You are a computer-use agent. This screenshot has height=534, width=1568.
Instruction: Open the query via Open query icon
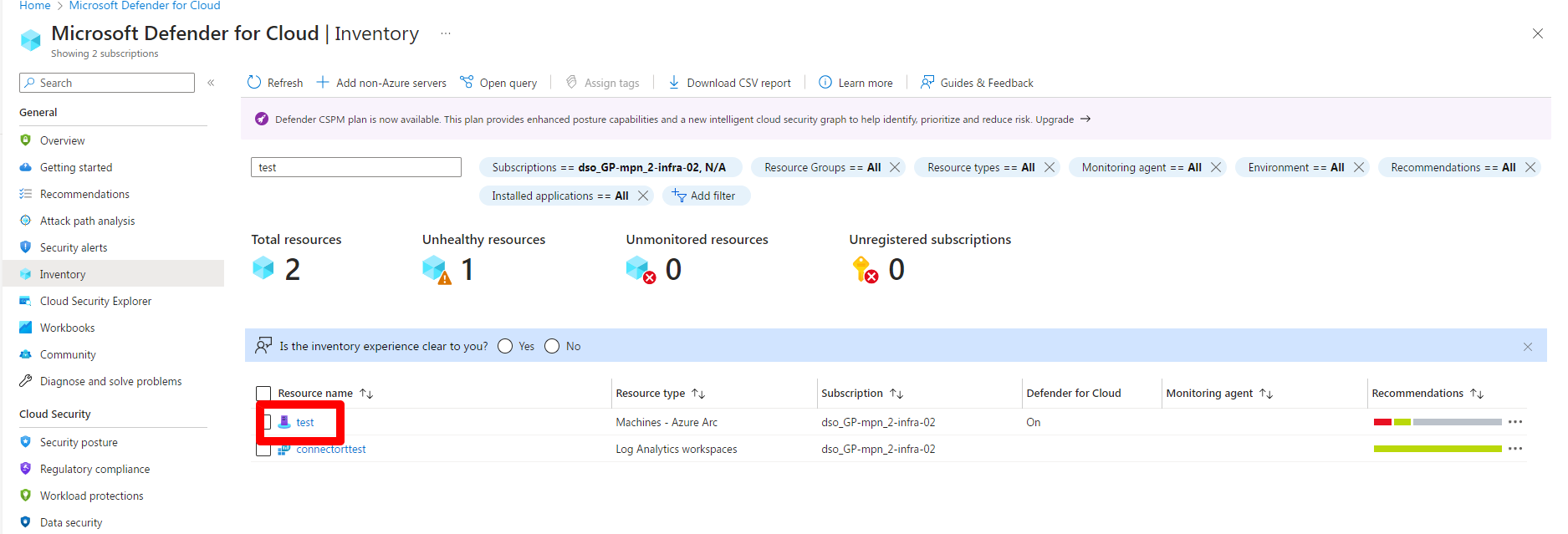467,82
